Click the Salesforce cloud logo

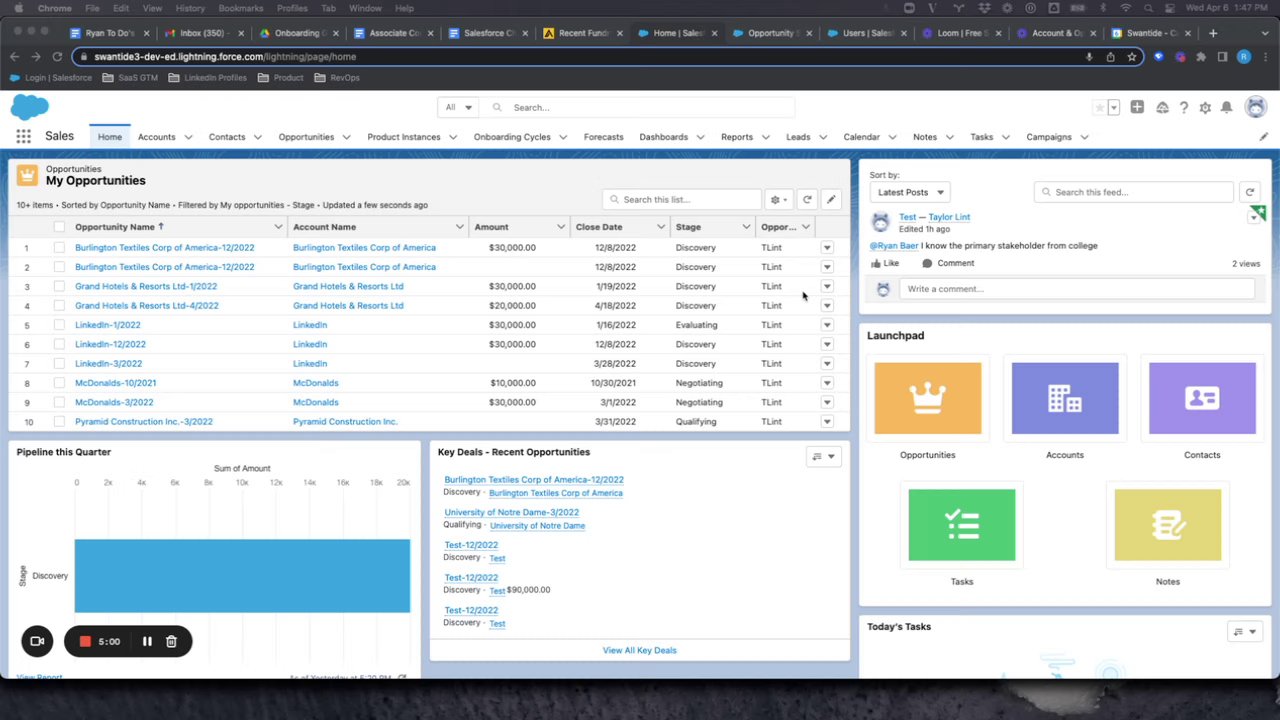pyautogui.click(x=30, y=107)
